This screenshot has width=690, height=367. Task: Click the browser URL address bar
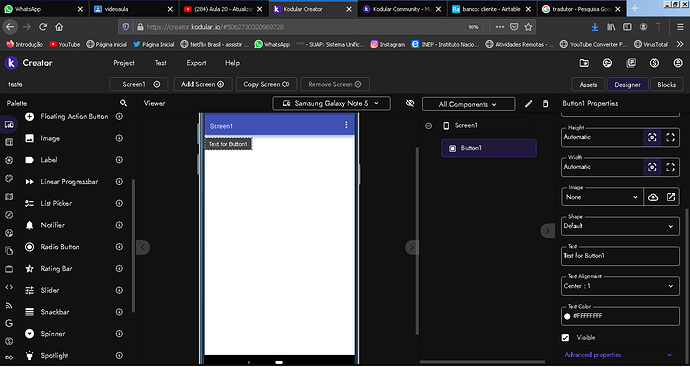point(304,27)
